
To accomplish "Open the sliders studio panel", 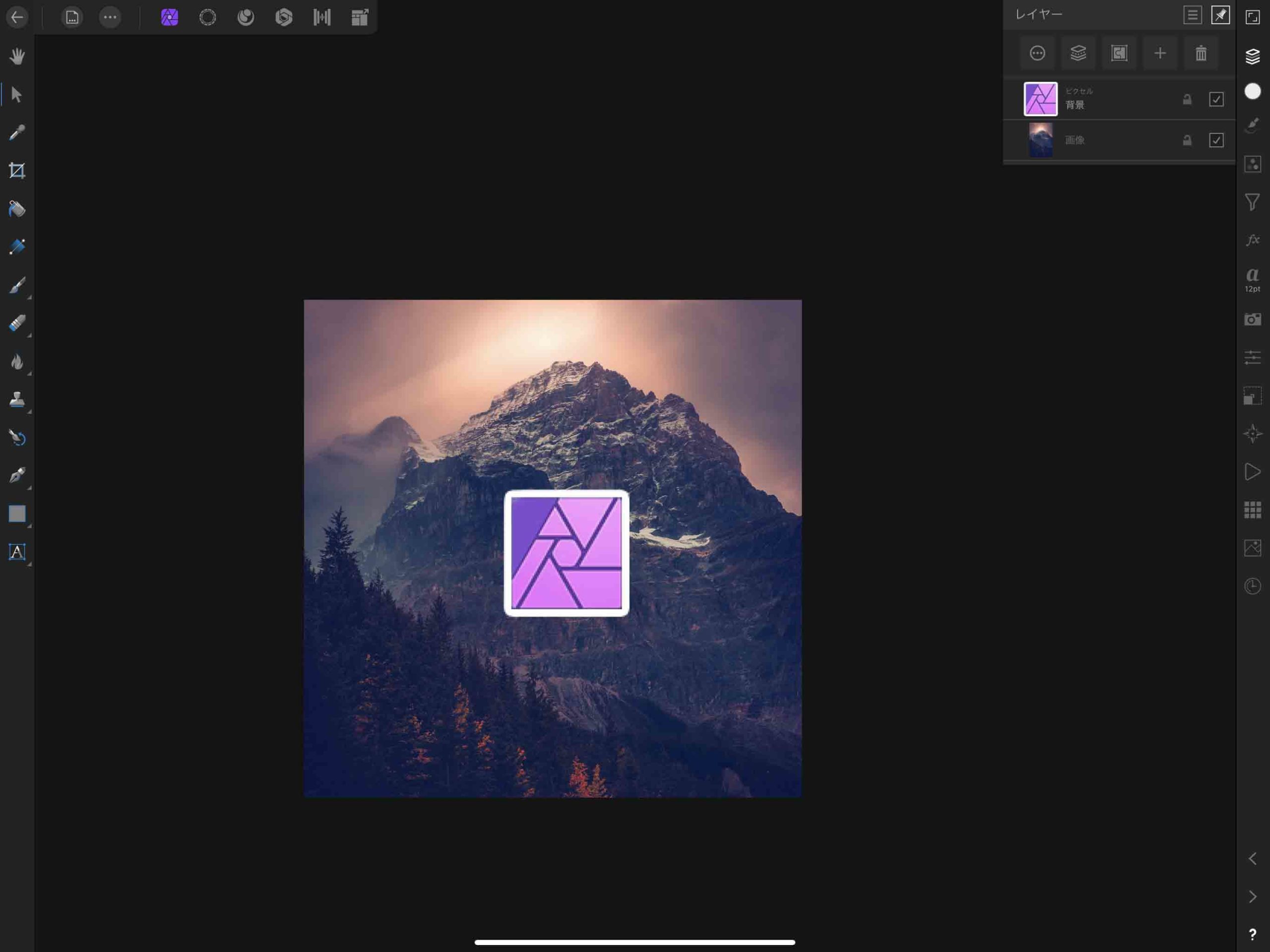I will coord(1252,357).
